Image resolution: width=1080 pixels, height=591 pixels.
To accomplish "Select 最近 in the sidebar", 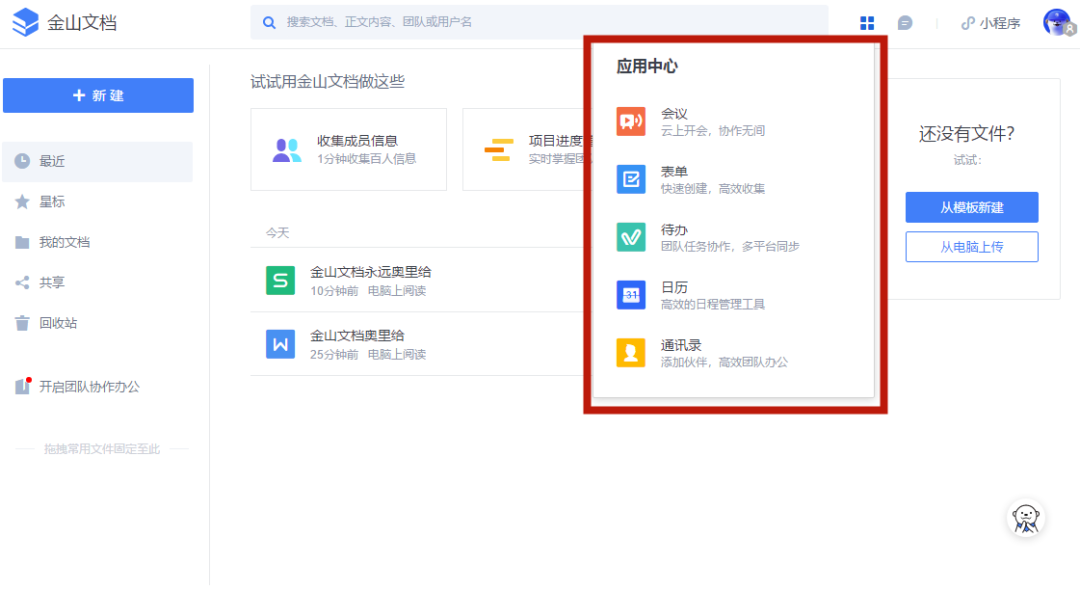I will pos(98,161).
